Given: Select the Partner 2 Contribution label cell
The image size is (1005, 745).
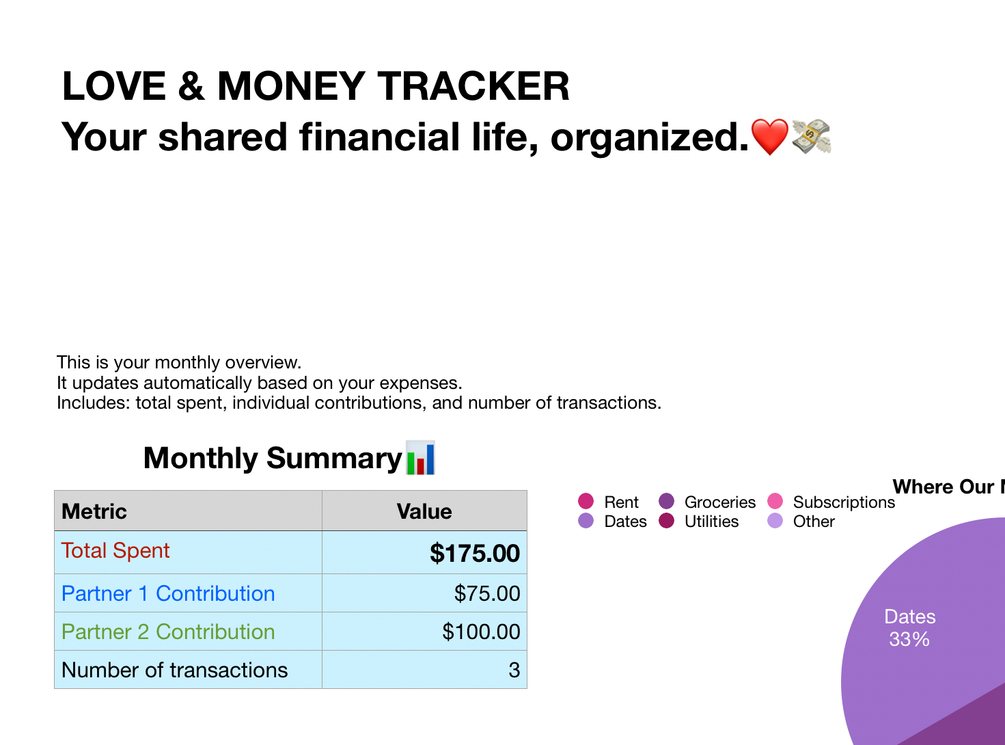Looking at the screenshot, I should (188, 632).
